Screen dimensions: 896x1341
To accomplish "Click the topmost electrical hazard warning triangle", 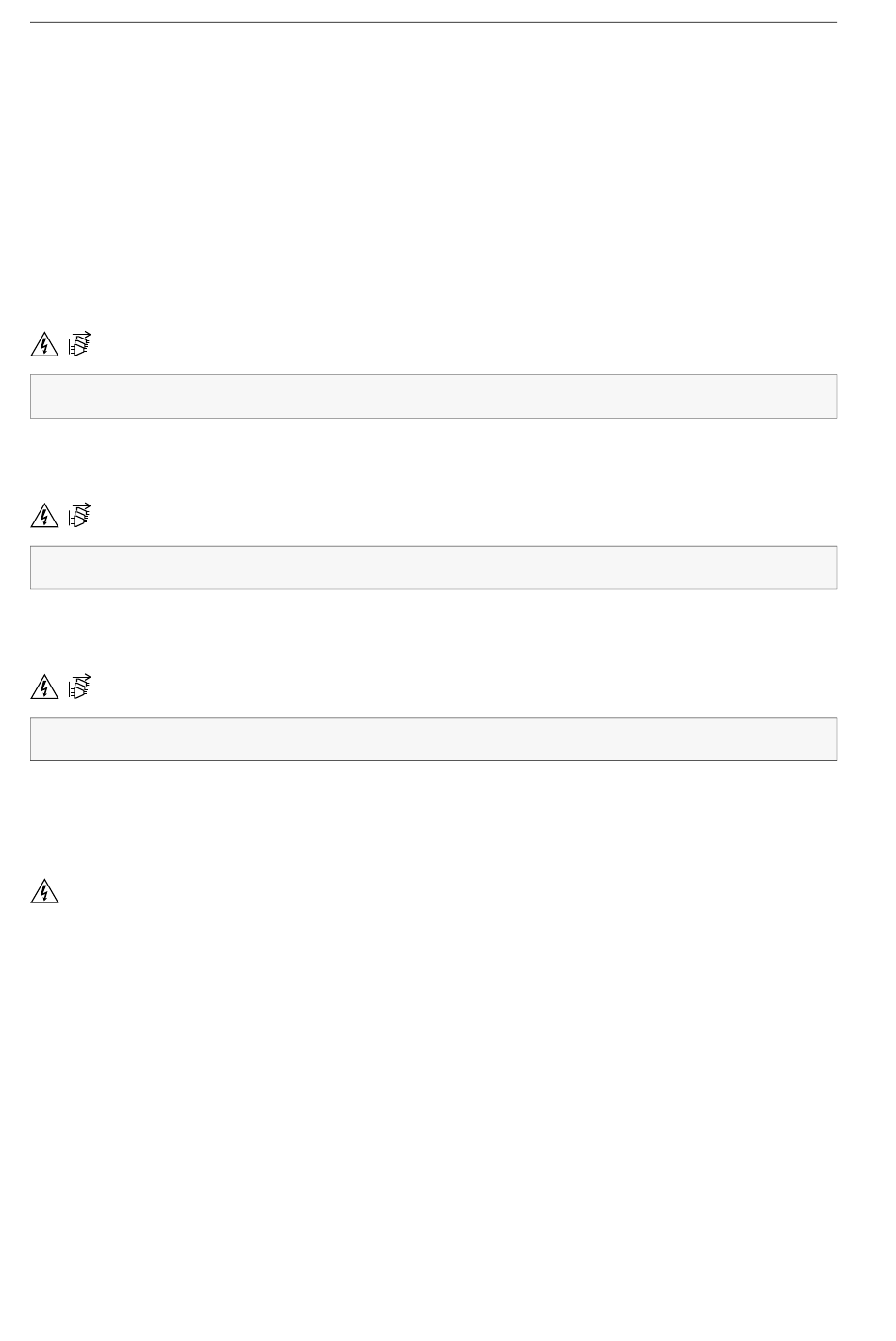I will click(x=44, y=345).
